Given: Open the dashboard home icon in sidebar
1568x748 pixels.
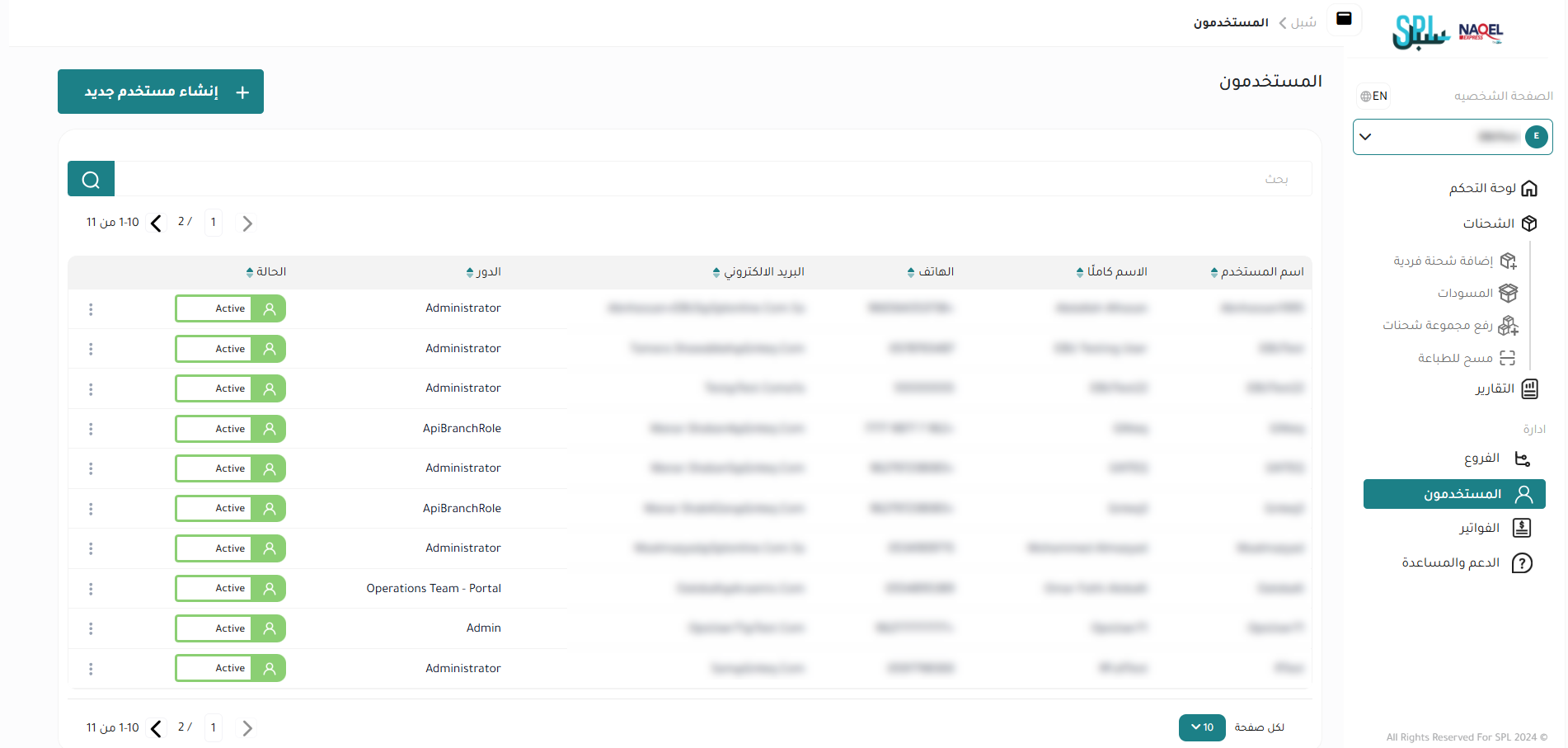Looking at the screenshot, I should [x=1528, y=189].
